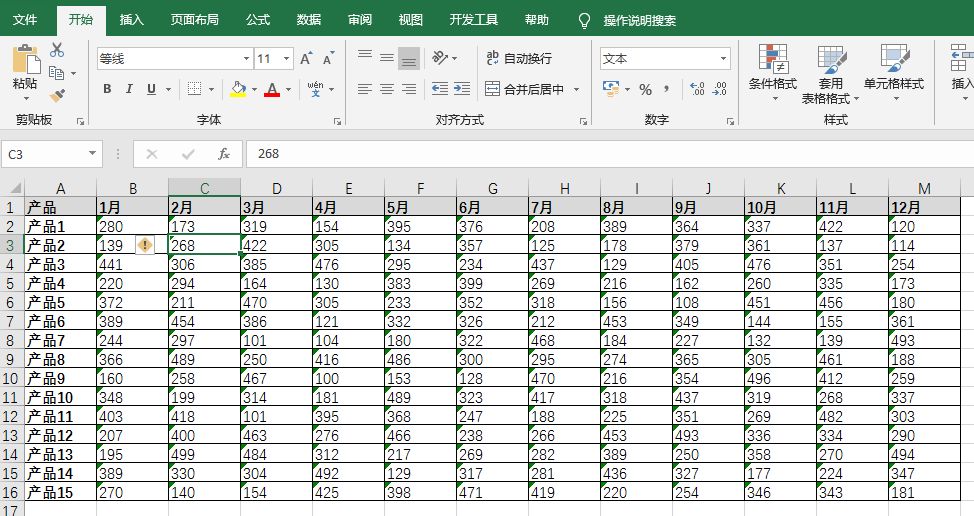Click the accounting number format icon
Screen dimensions: 974x516
coord(610,89)
